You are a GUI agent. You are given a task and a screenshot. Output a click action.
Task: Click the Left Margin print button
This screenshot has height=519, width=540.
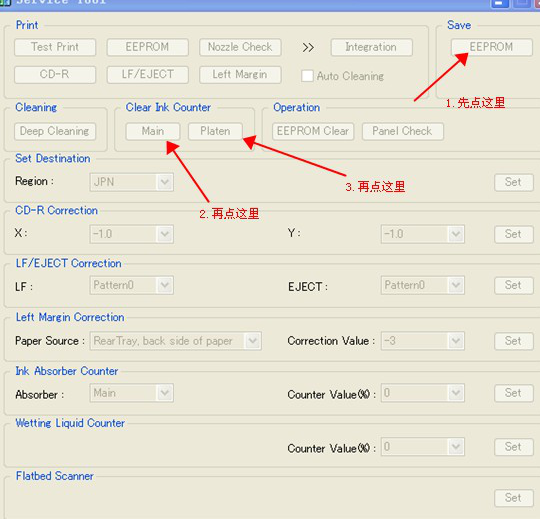(240, 74)
